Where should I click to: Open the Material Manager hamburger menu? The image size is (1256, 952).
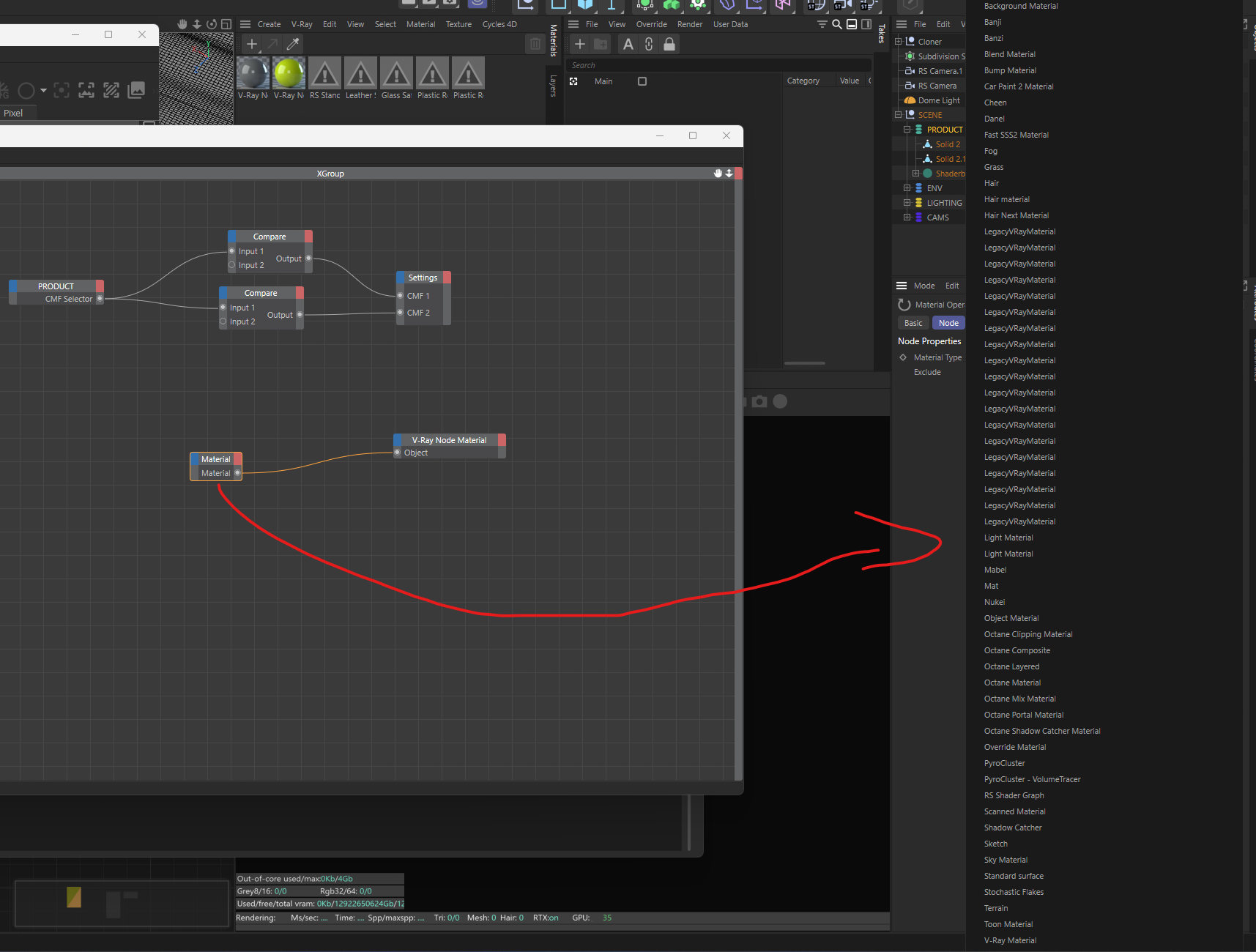(x=245, y=24)
